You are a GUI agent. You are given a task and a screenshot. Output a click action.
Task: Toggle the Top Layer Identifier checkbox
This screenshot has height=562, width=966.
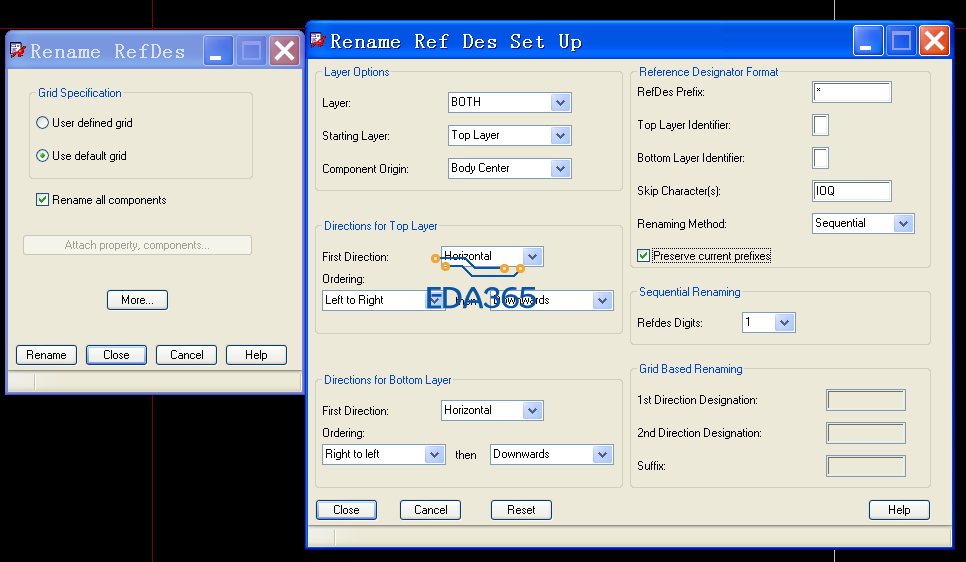[821, 125]
